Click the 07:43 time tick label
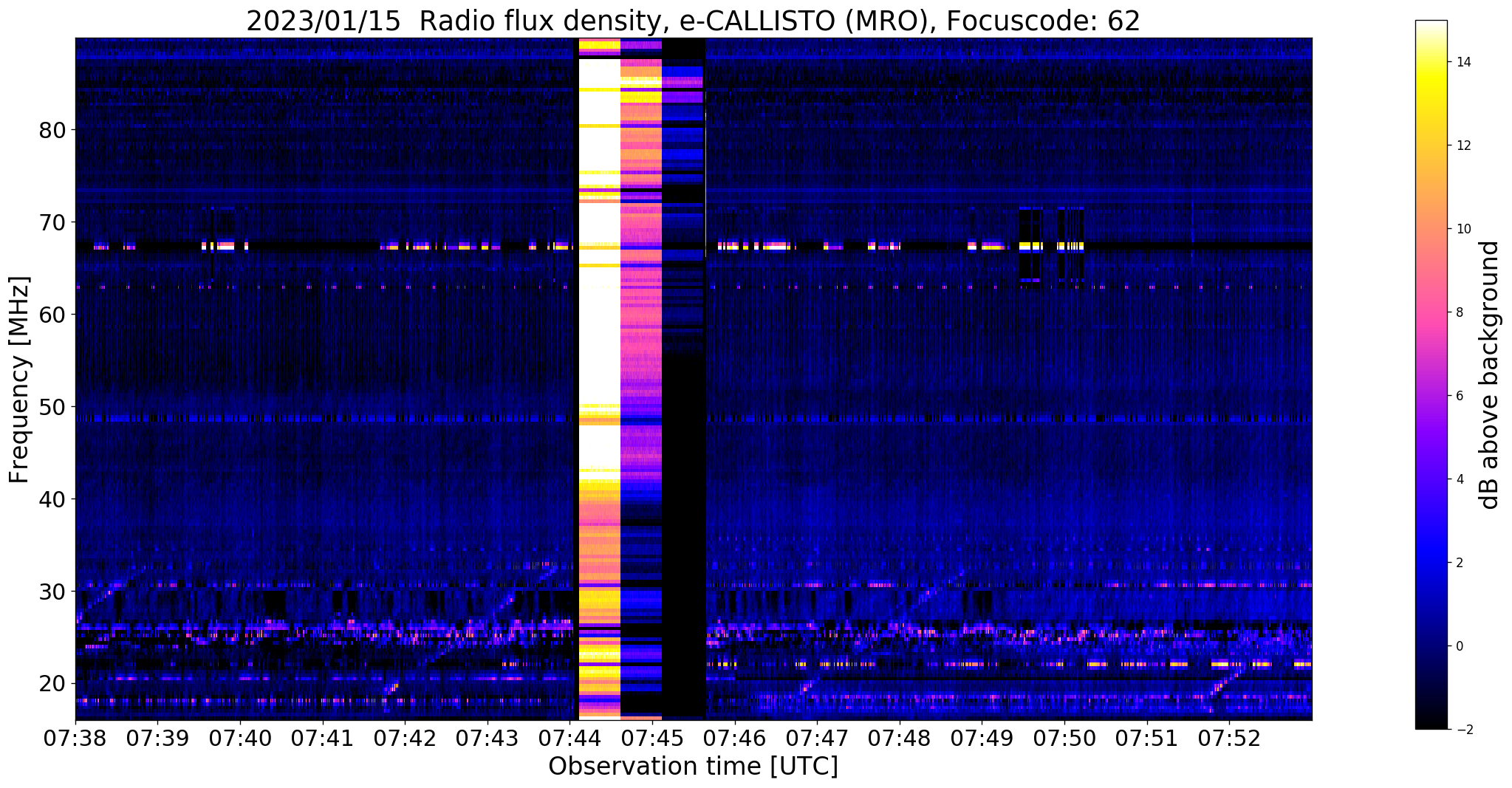 tap(487, 738)
